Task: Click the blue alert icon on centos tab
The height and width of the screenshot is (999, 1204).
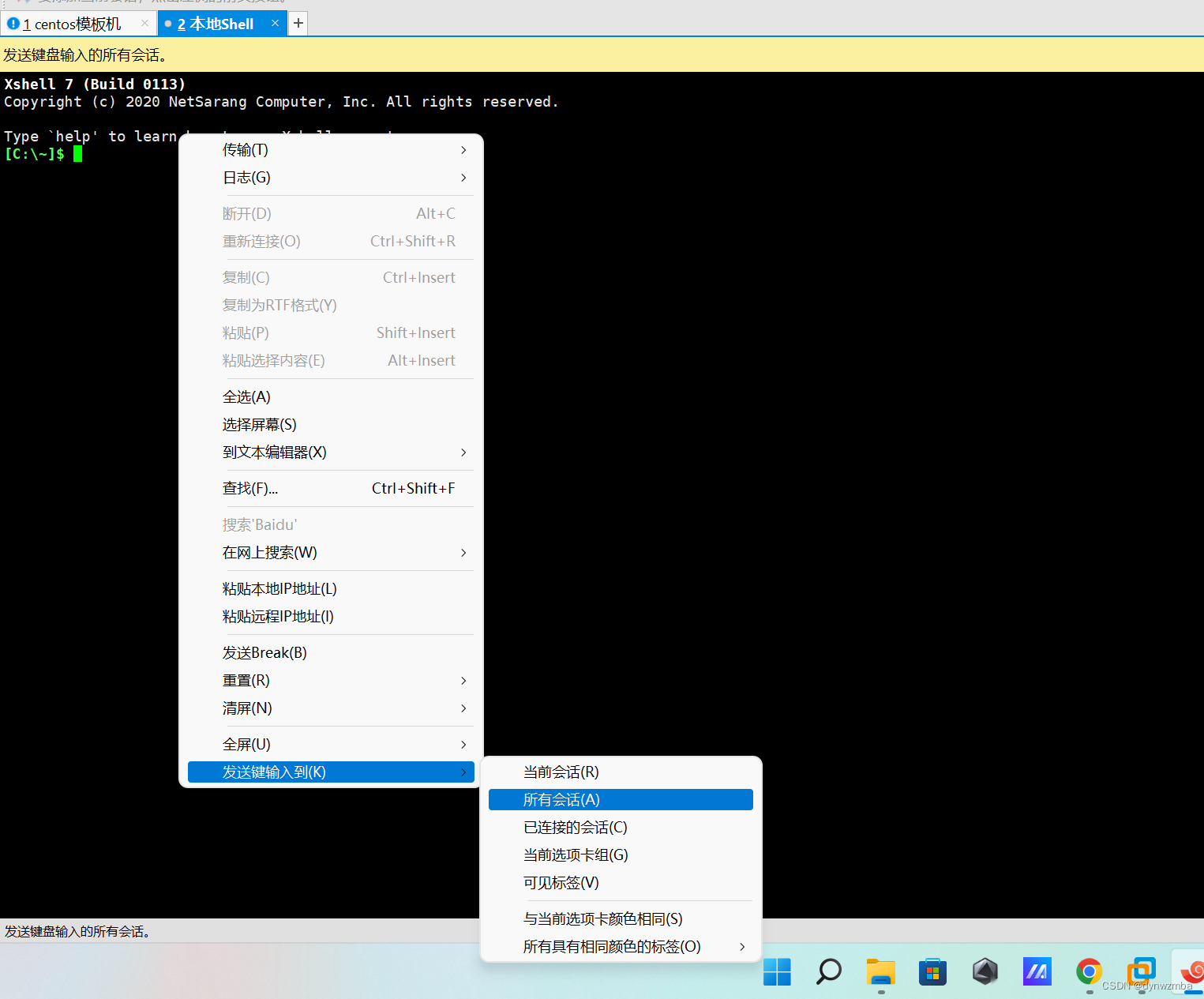Action: [13, 24]
